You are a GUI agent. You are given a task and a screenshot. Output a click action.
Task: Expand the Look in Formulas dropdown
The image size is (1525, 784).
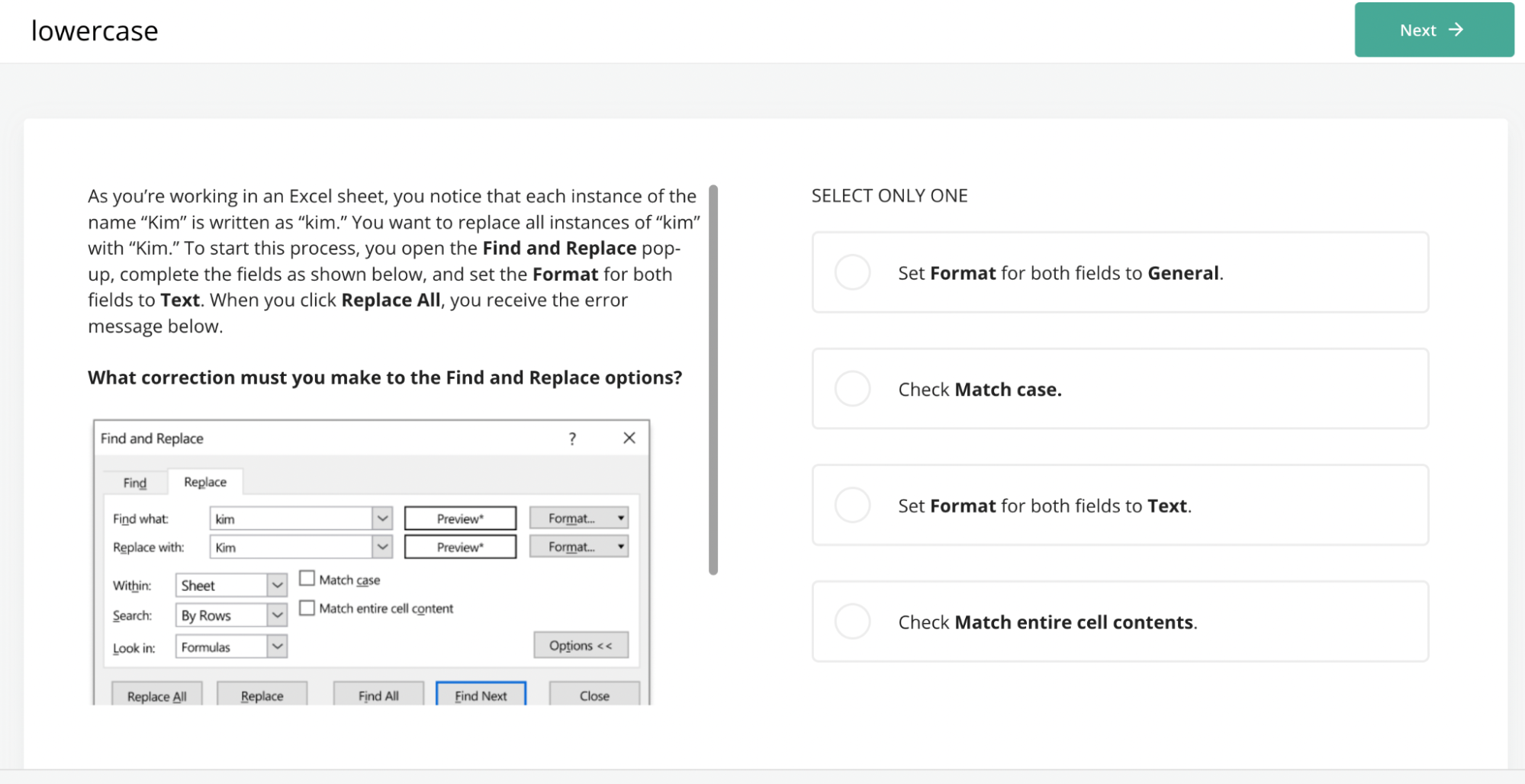point(277,647)
